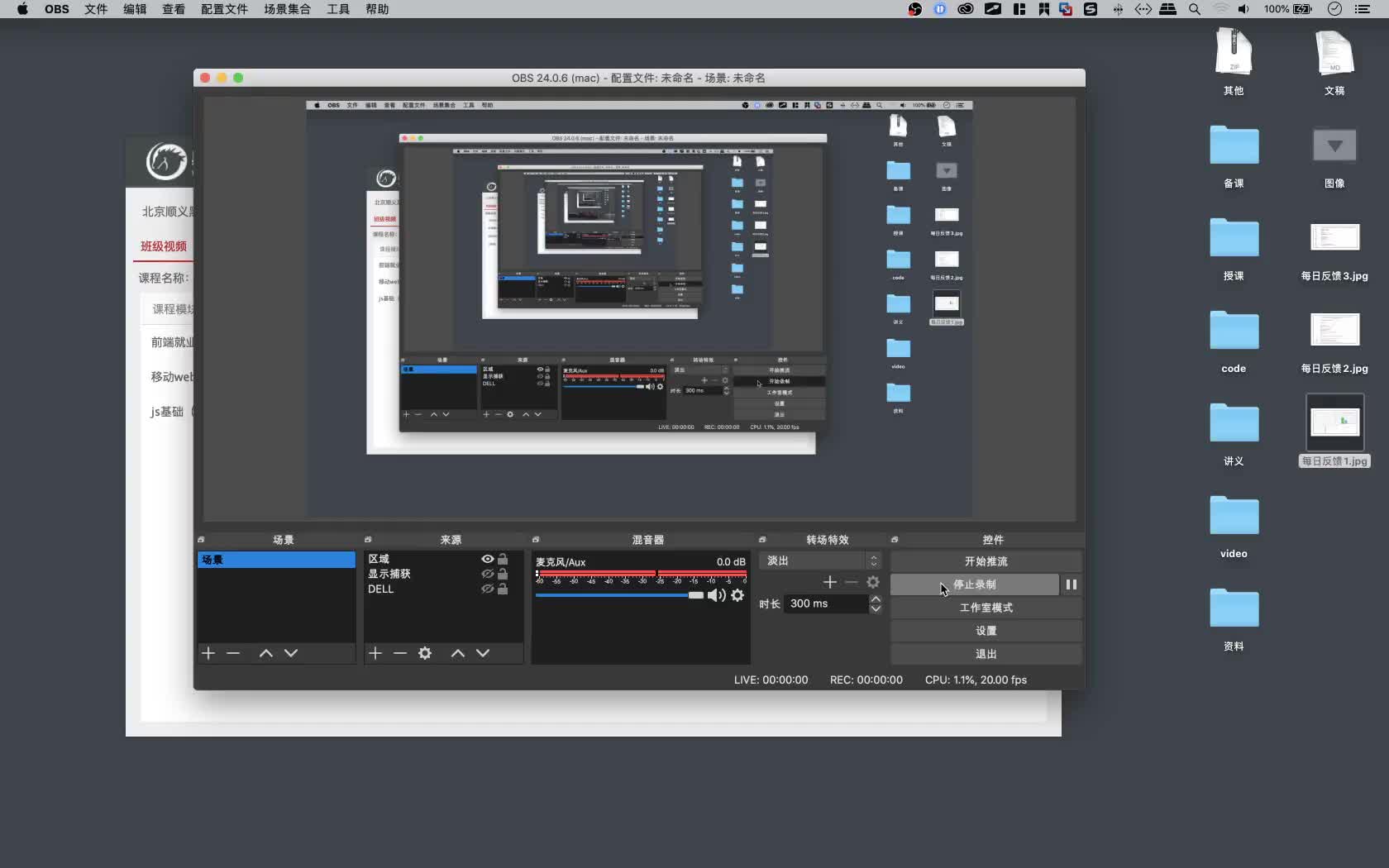Open transition properties with the gear icon
The width and height of the screenshot is (1389, 868).
tap(873, 582)
